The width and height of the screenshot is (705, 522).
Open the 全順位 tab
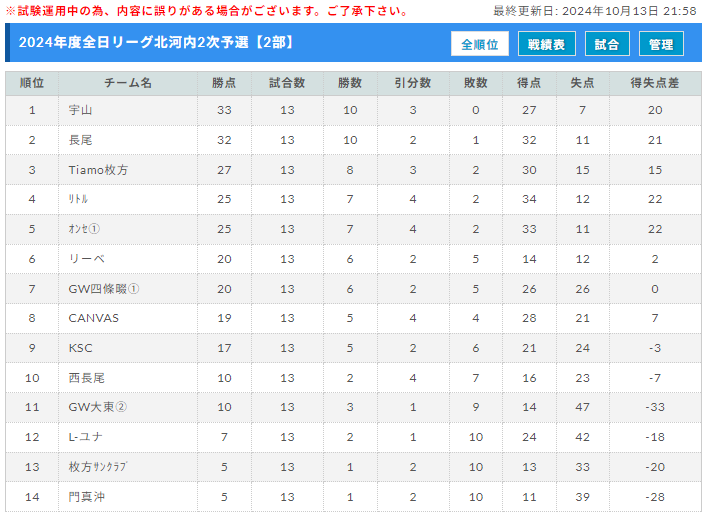tap(480, 44)
